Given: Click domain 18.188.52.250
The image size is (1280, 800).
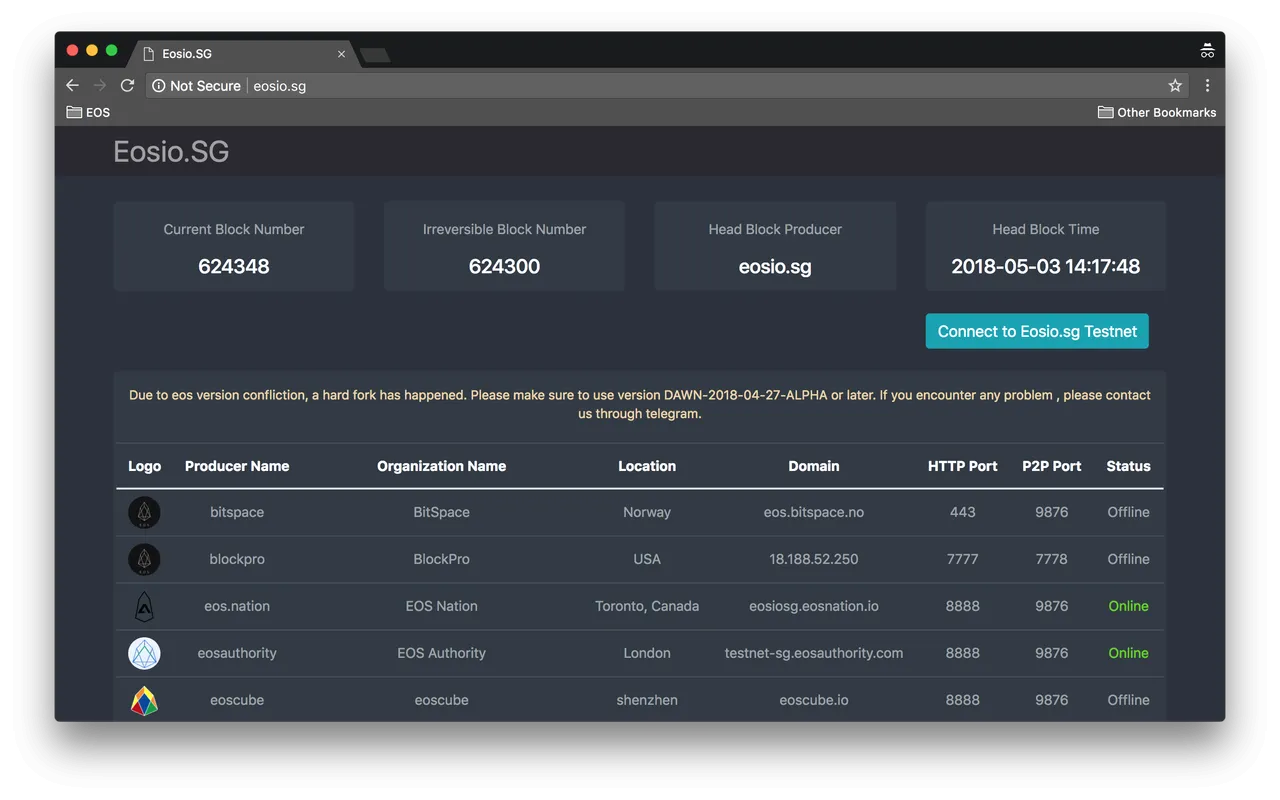Looking at the screenshot, I should 814,559.
